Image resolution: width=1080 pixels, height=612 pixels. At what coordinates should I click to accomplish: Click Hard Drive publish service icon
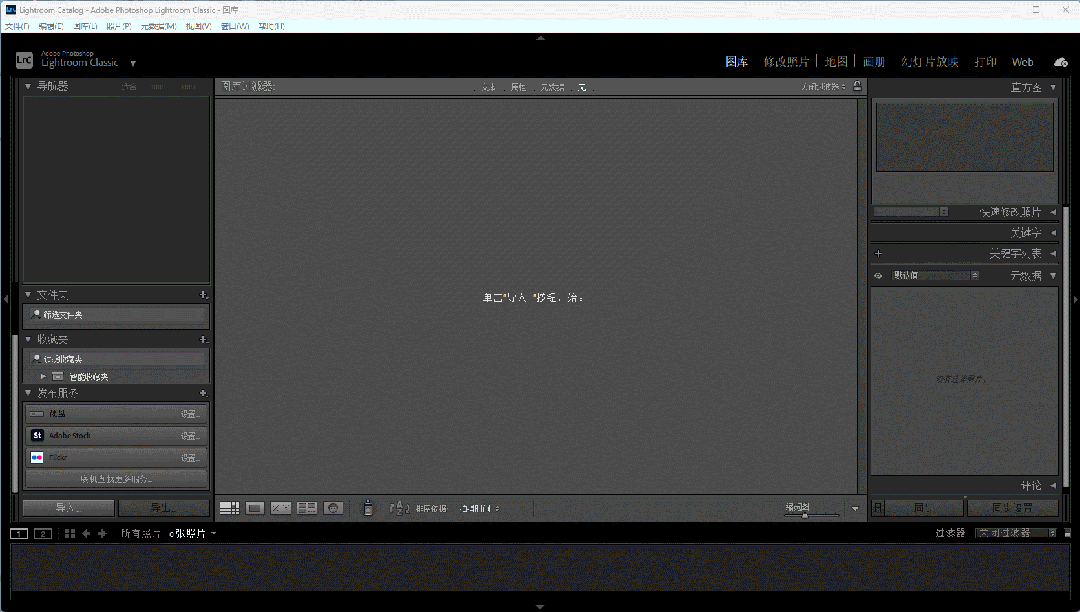[37, 414]
